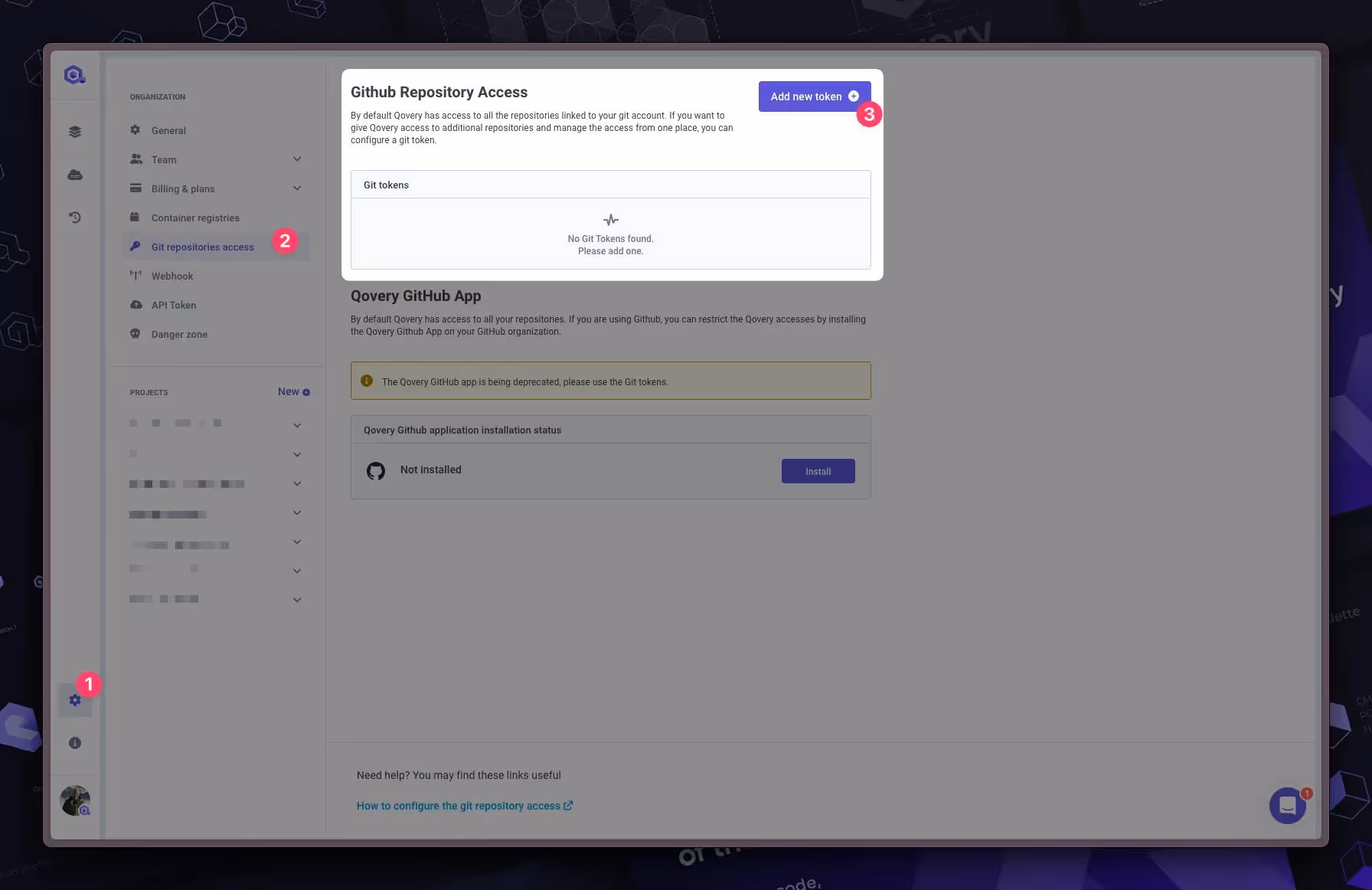Click the GitHub octocat icon beside Not installed

(376, 471)
